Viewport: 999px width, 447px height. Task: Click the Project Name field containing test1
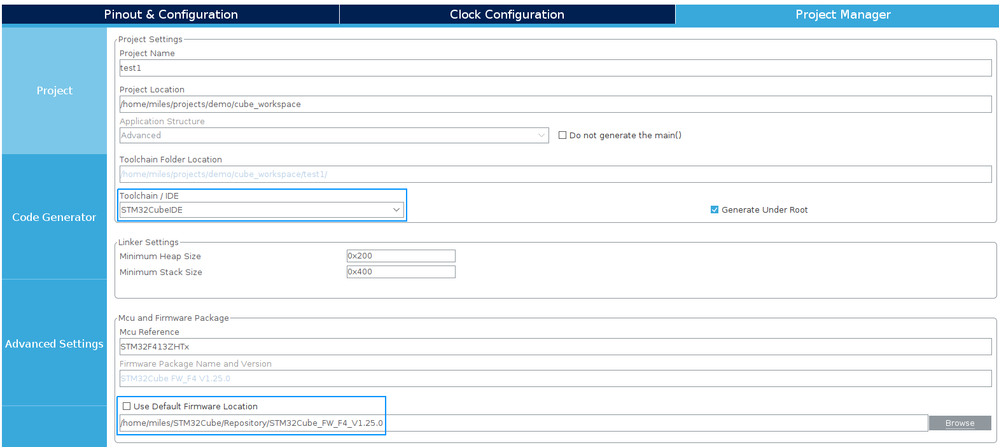[555, 67]
